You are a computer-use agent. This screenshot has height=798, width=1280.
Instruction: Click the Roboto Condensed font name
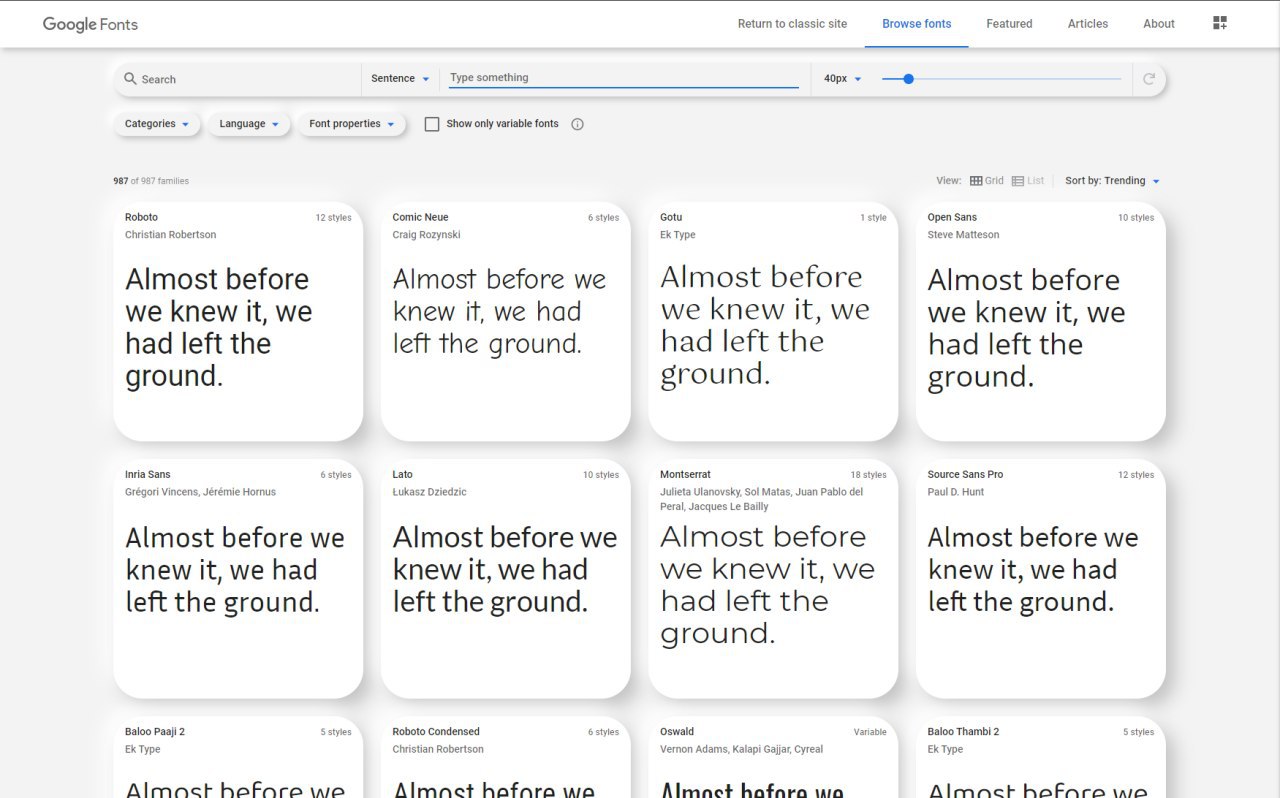(x=436, y=732)
